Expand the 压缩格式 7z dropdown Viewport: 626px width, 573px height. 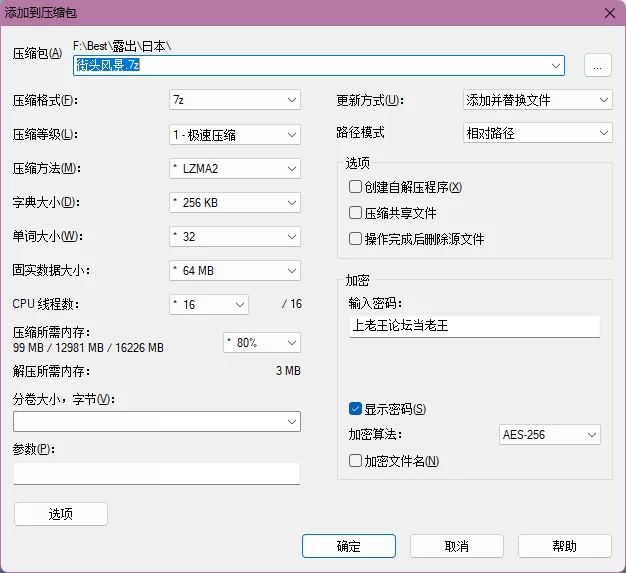coord(235,100)
